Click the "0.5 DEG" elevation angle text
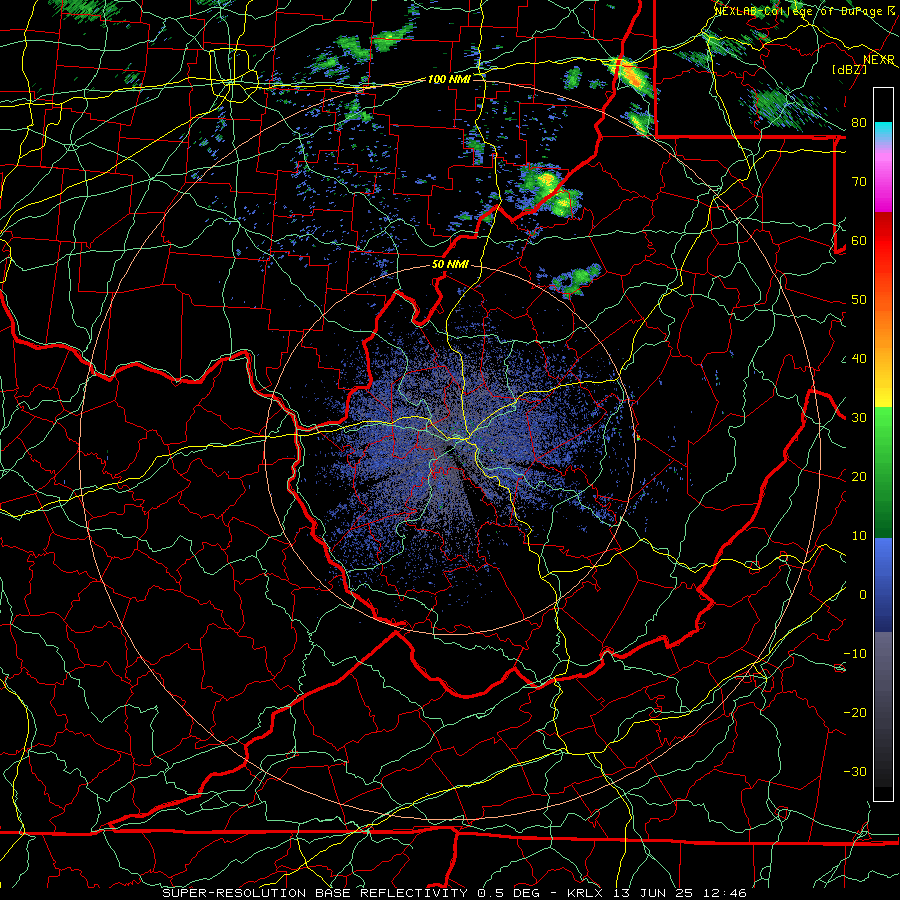The width and height of the screenshot is (900, 900). click(510, 893)
